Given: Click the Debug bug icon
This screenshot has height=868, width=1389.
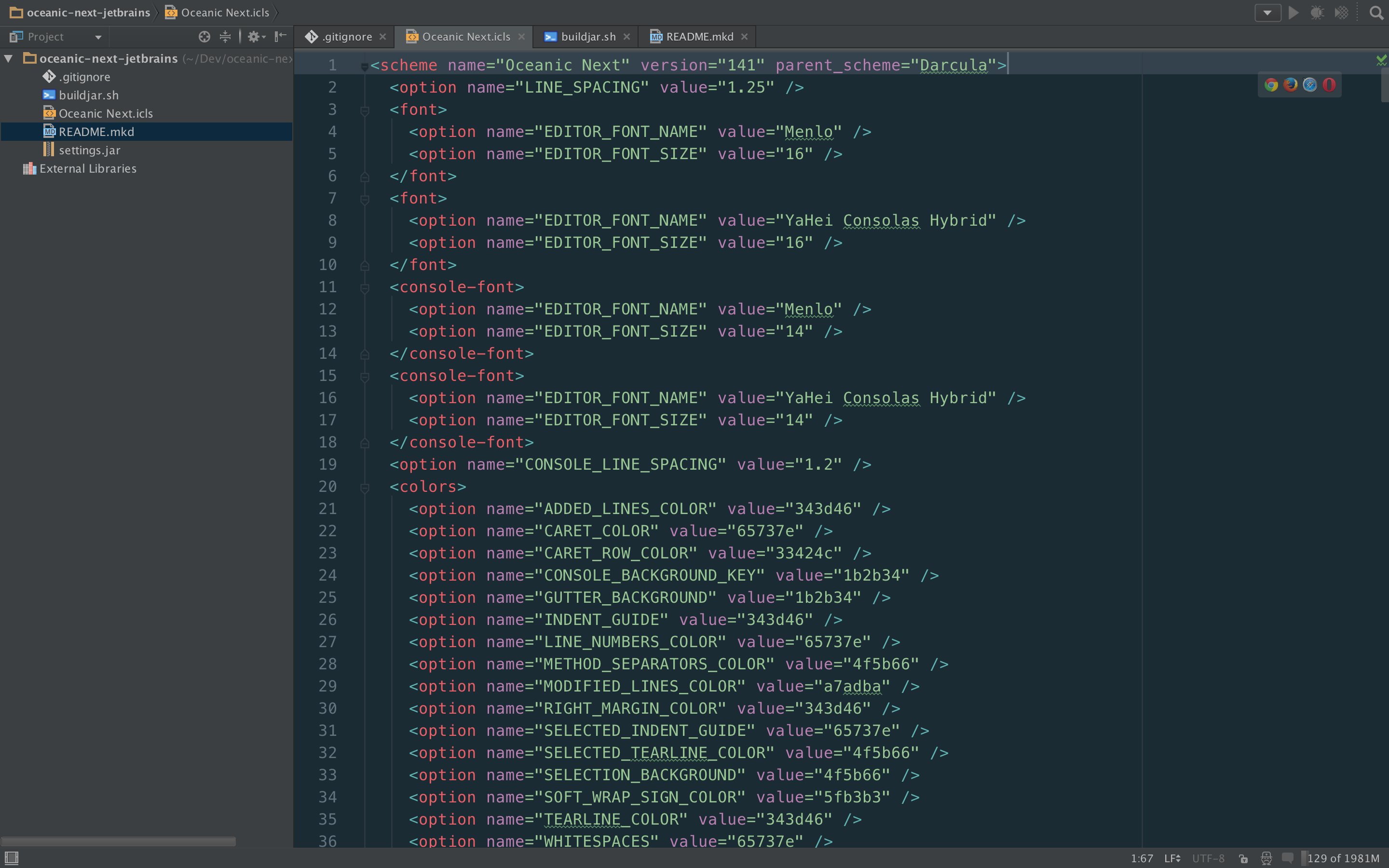Looking at the screenshot, I should [1317, 13].
